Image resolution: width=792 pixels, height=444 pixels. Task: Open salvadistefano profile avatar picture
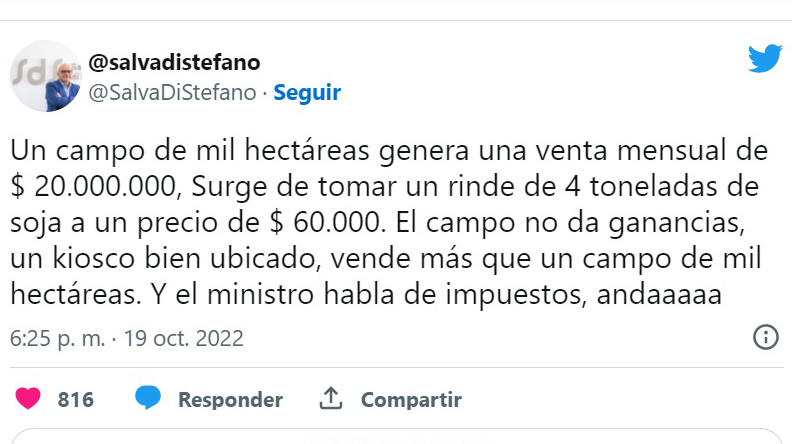point(46,76)
